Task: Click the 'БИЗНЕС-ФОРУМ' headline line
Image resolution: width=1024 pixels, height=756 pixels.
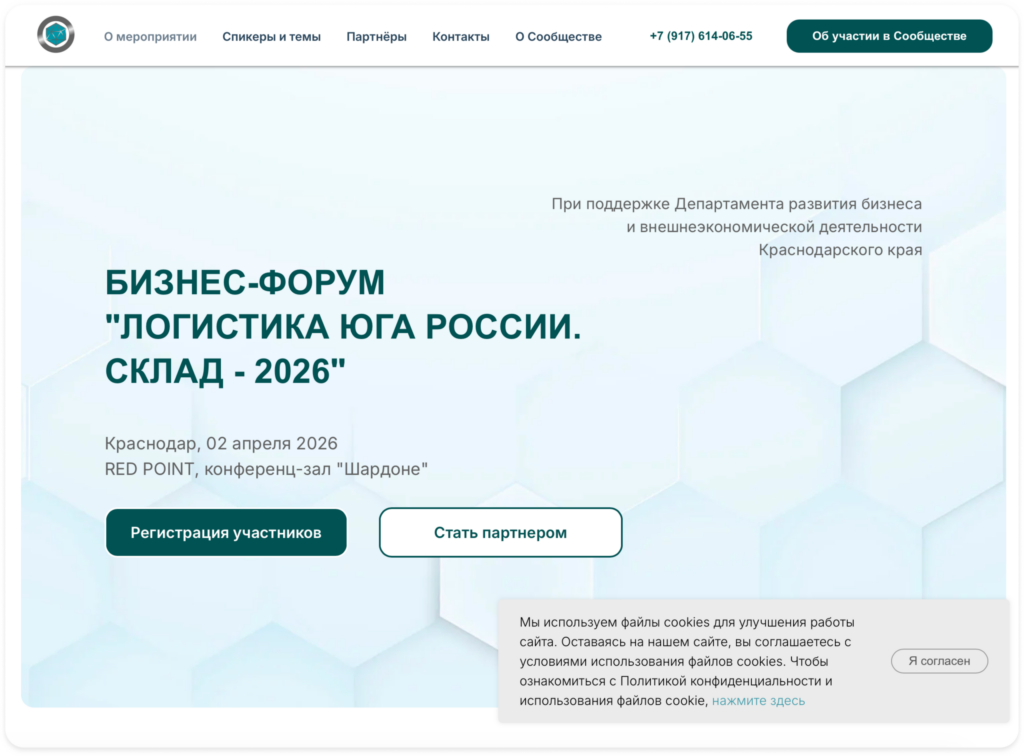Action: [245, 283]
